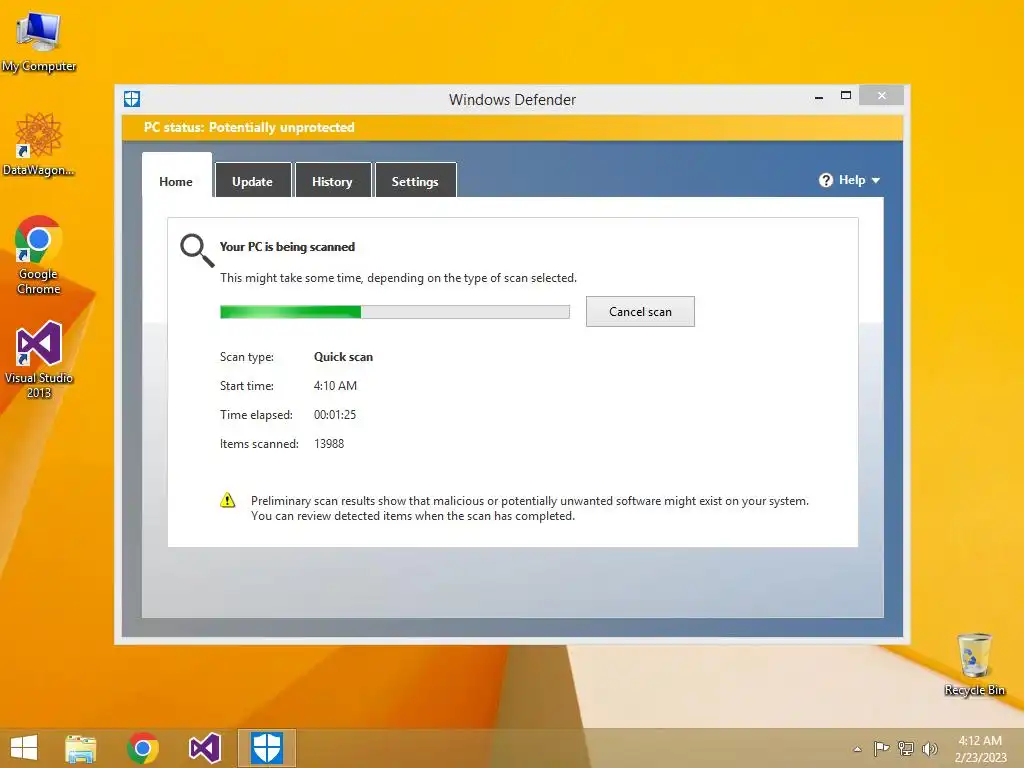Screen dimensions: 1024x768
Task: Click 'This might take some time' description text
Action: pyautogui.click(x=398, y=278)
